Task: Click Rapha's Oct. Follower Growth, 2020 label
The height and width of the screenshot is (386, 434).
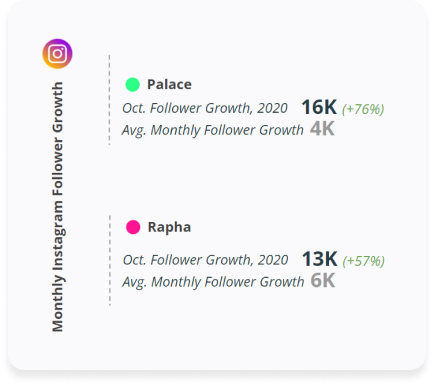Action: 205,260
